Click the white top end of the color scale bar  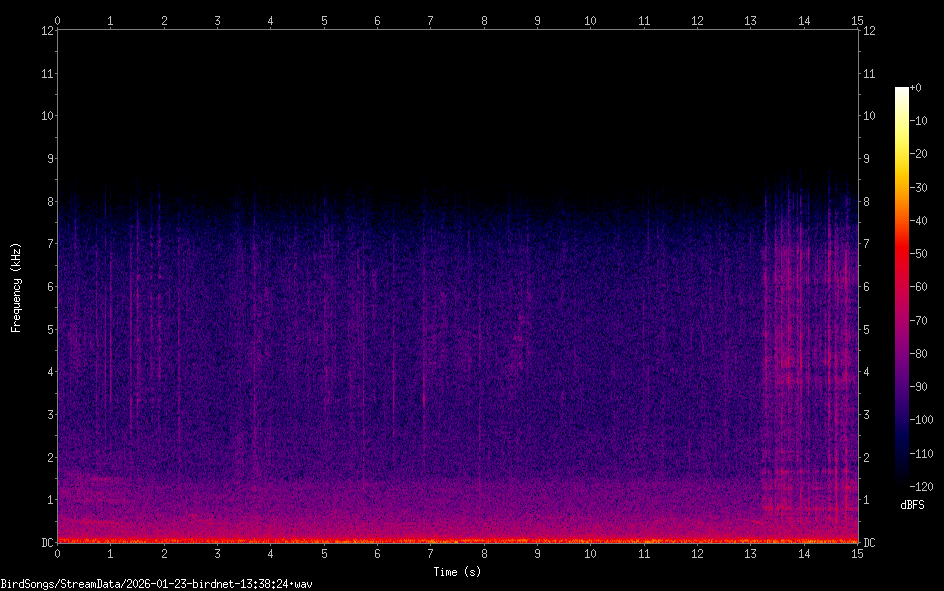[x=902, y=91]
